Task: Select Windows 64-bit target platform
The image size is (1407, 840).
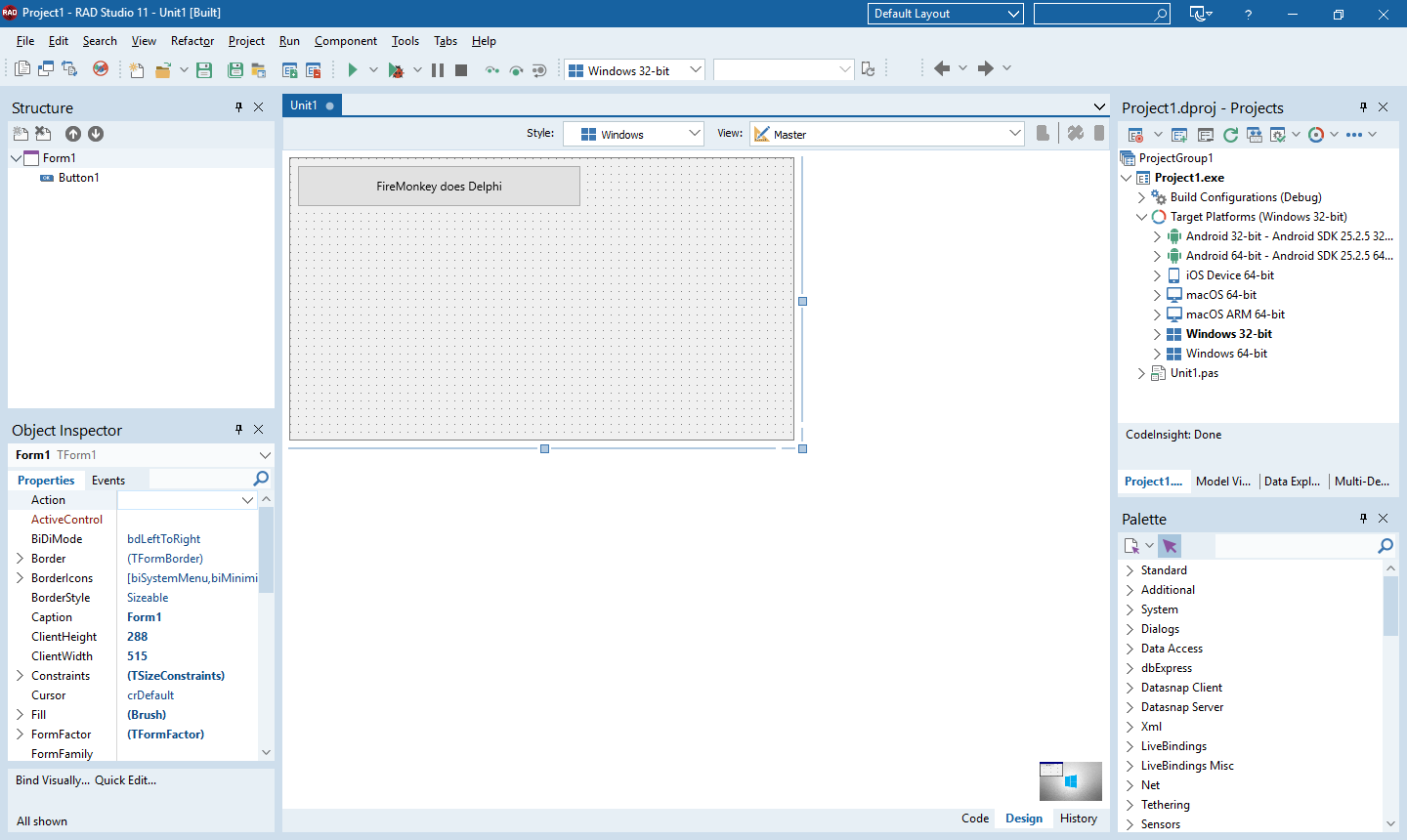Action: [x=1226, y=354]
